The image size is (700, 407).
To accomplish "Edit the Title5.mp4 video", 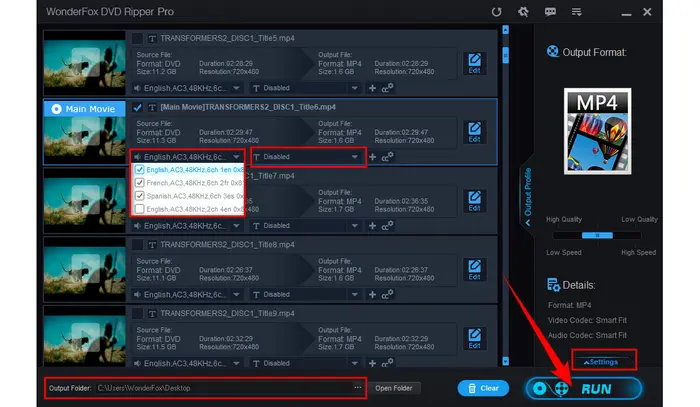I will click(x=474, y=63).
